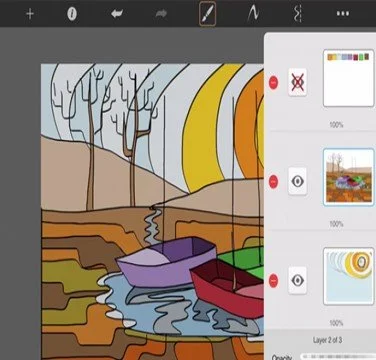Open the three-dots more menu

pyautogui.click(x=343, y=14)
